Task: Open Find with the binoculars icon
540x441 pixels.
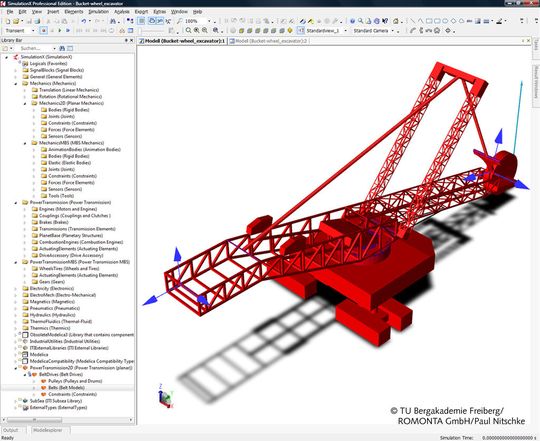Action: click(x=113, y=21)
